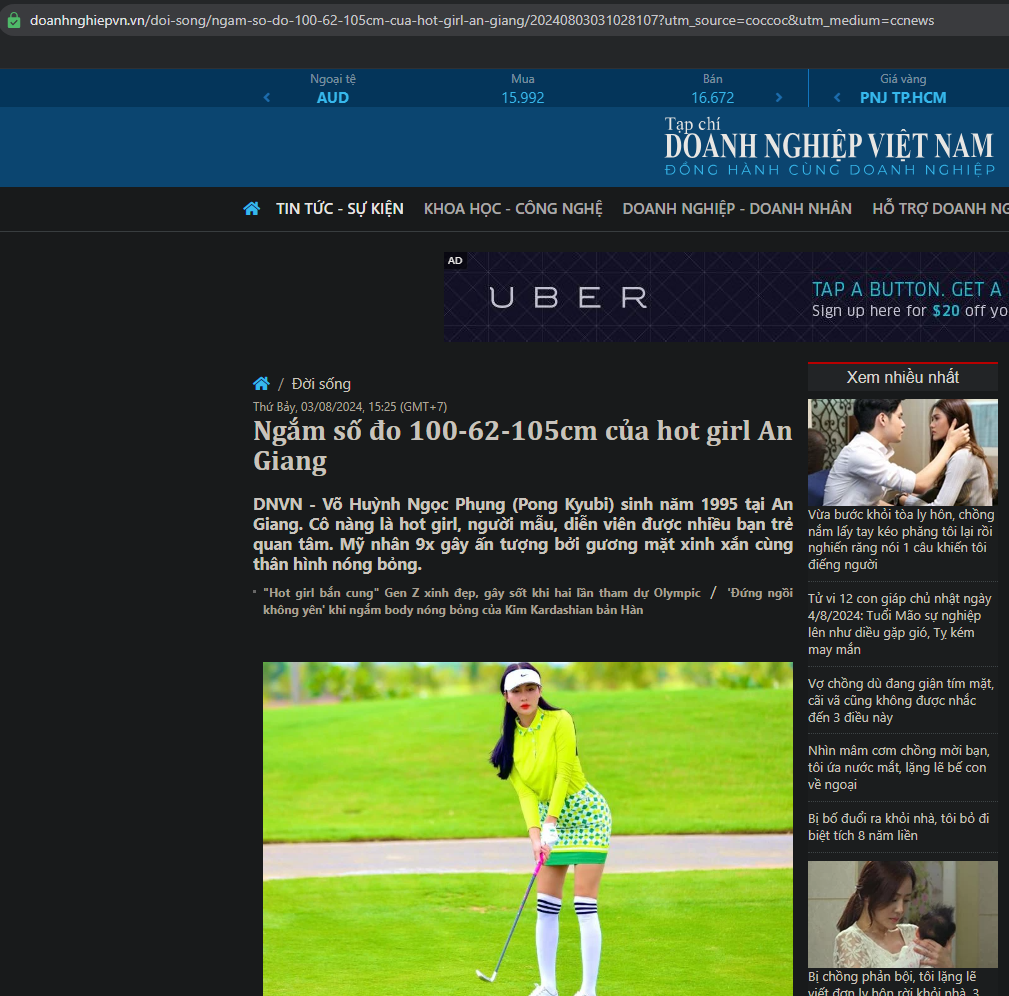1009x996 pixels.
Task: Click the home icon in navigation bar
Action: coord(251,208)
